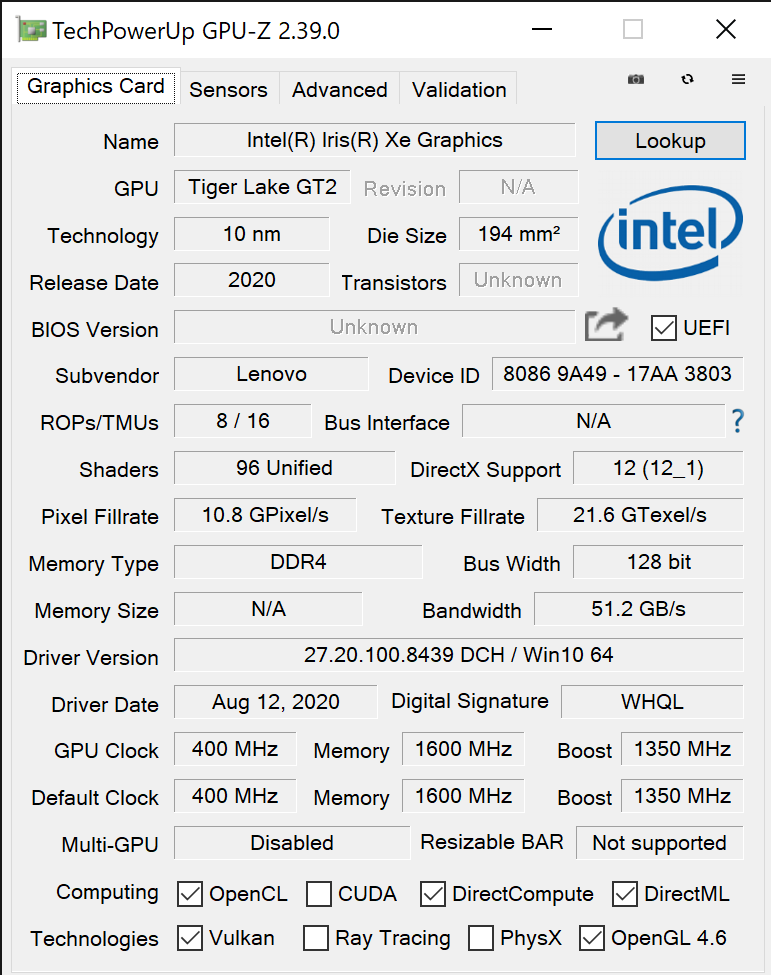Screen dimensions: 771x975
Task: Toggle the UEFI checkbox
Action: coord(663,328)
